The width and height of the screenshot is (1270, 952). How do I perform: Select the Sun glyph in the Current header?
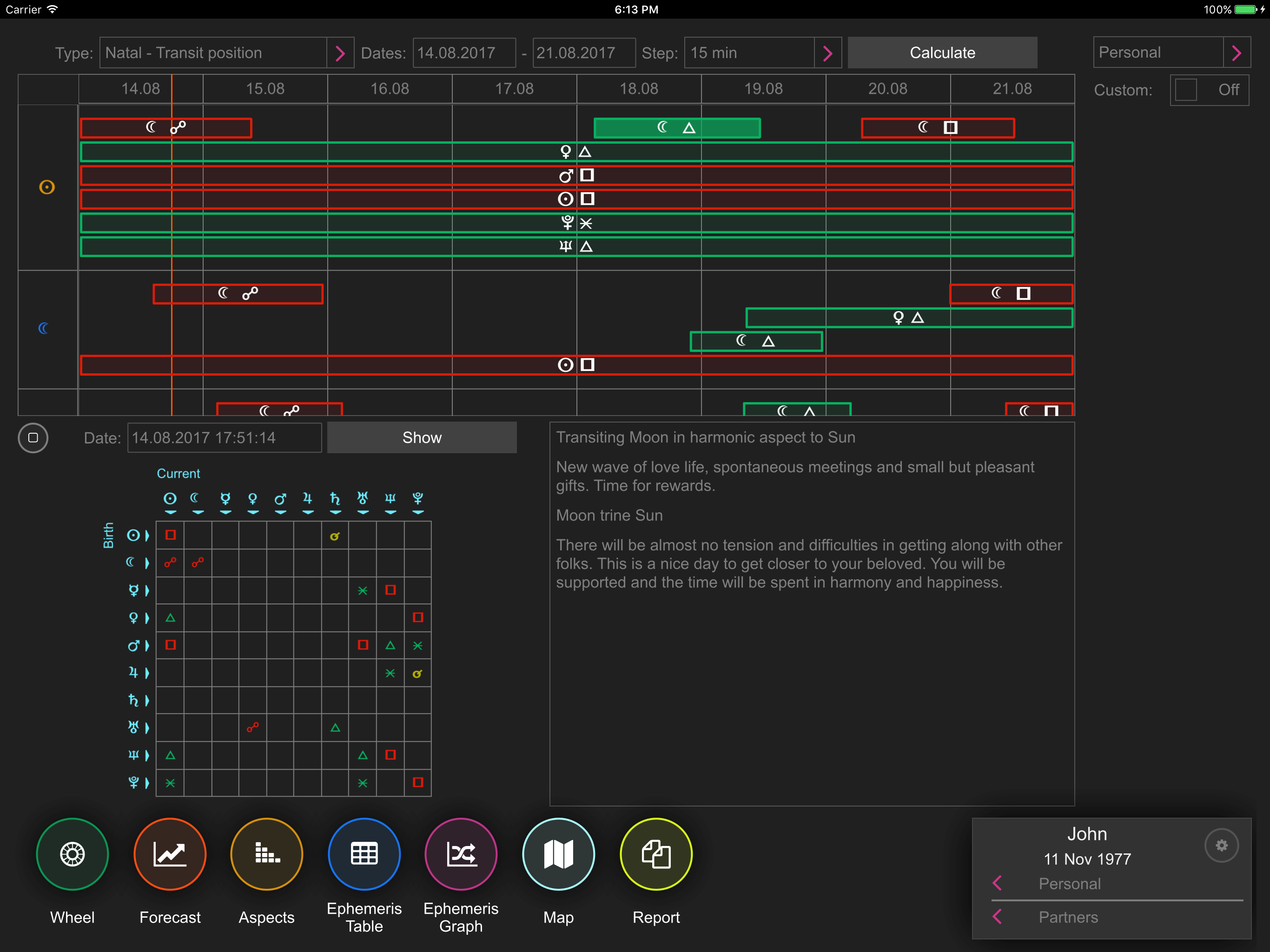(x=170, y=498)
